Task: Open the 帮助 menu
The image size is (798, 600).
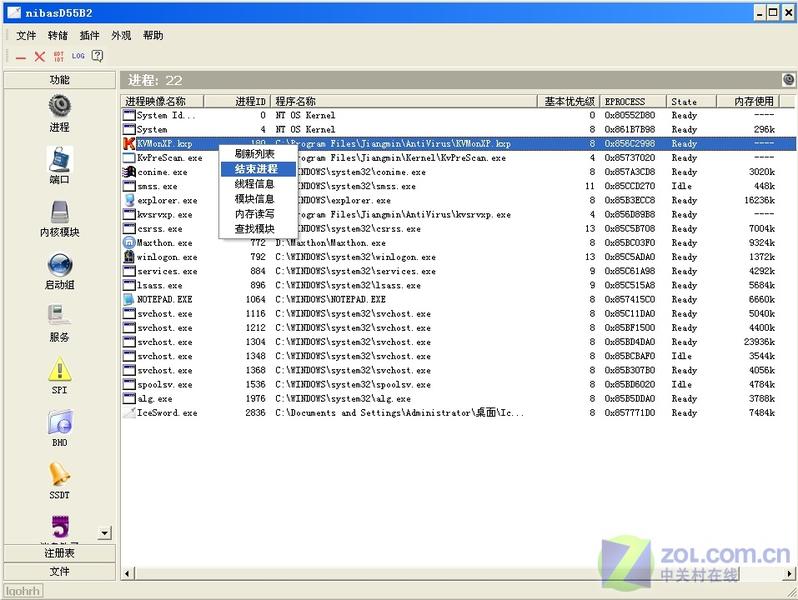Action: pyautogui.click(x=153, y=35)
